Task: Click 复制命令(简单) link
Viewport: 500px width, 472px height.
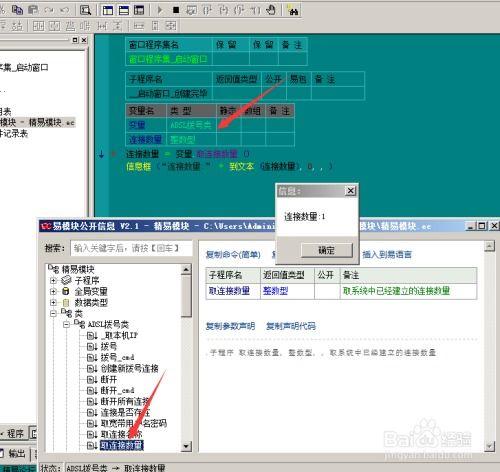Action: click(x=233, y=255)
